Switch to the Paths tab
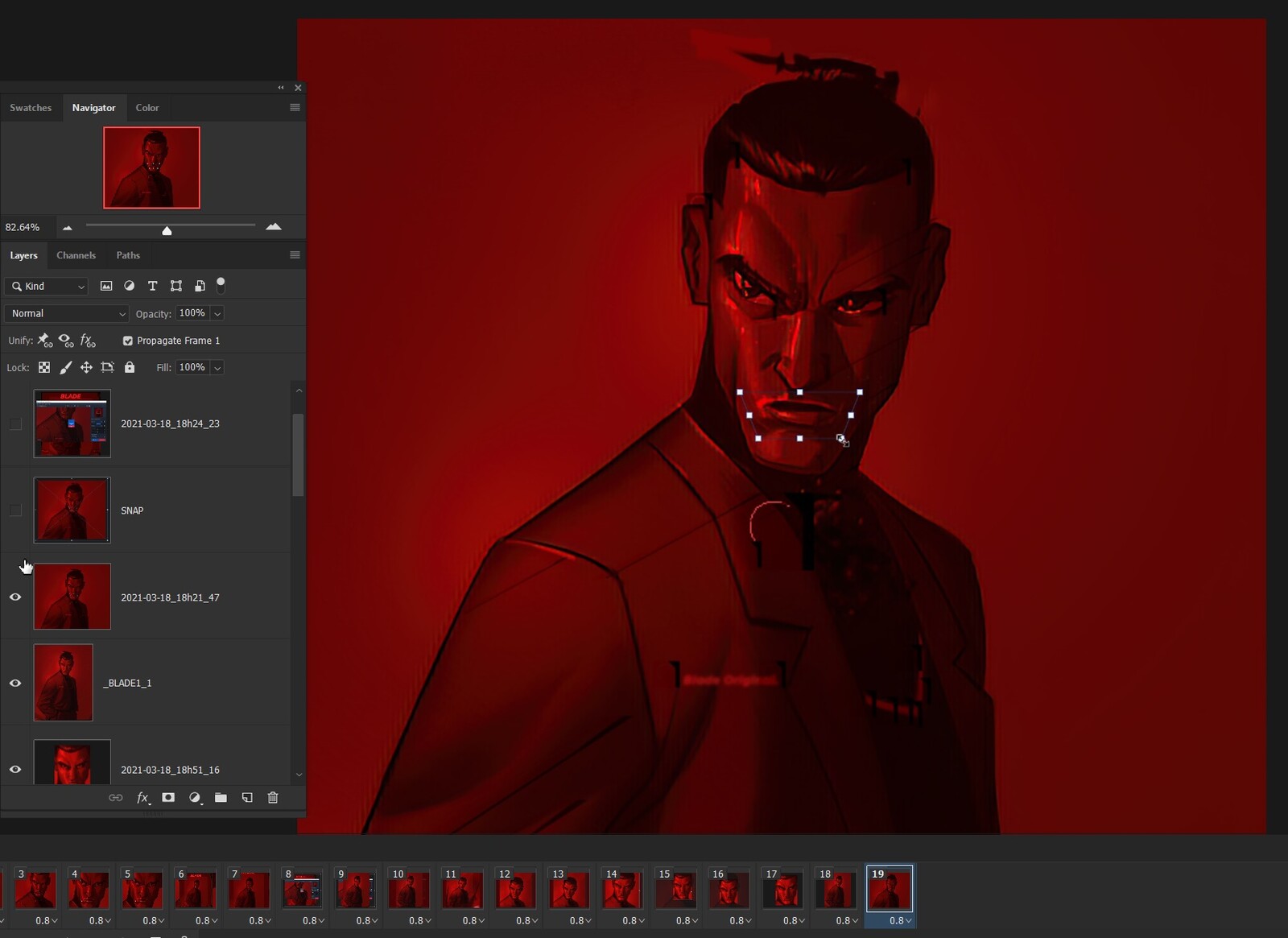Image resolution: width=1288 pixels, height=938 pixels. click(128, 255)
